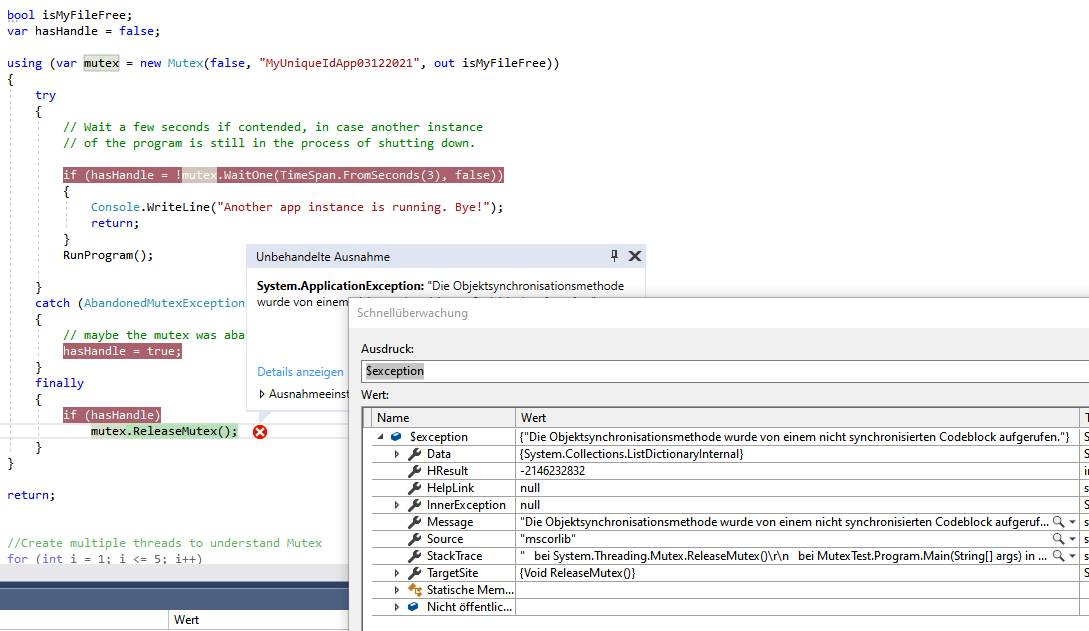Open visualizer dropdown arrow in Message row

click(x=1072, y=522)
